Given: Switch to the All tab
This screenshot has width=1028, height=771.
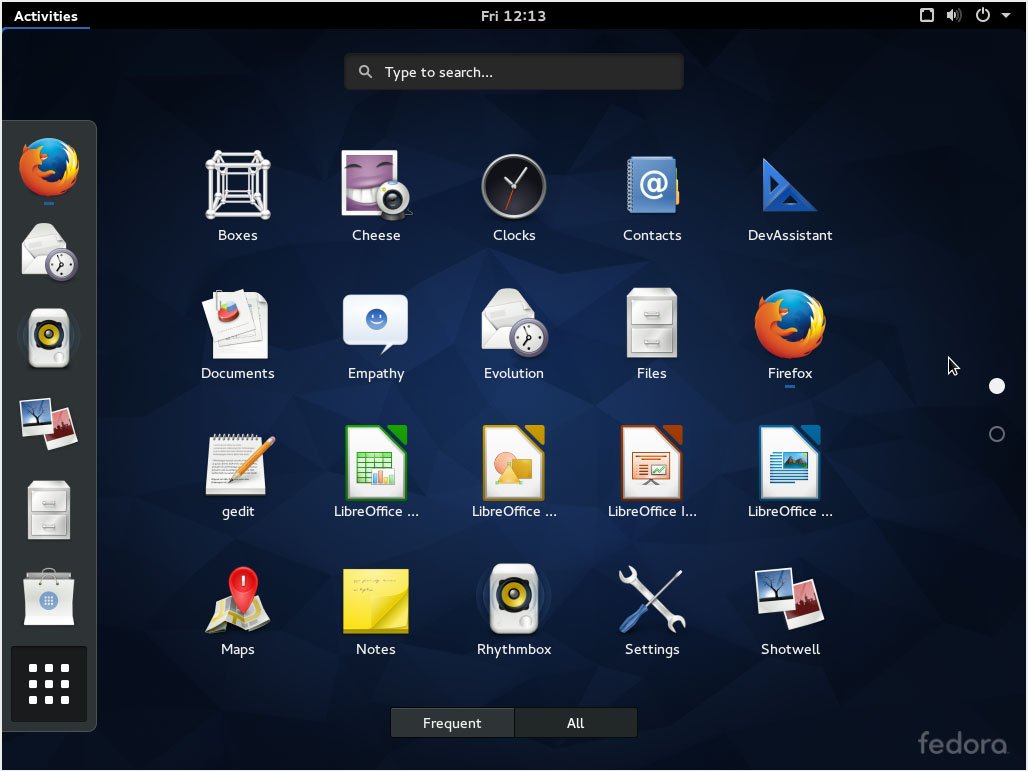Looking at the screenshot, I should pos(575,723).
